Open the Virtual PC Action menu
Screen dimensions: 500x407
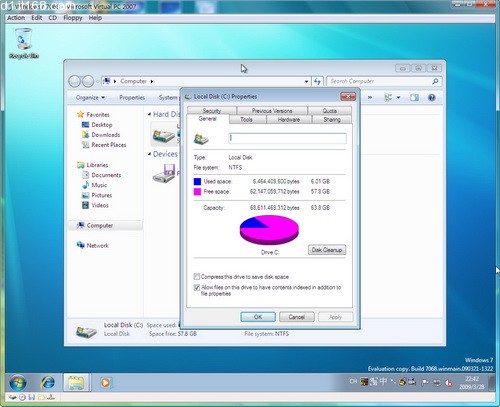click(16, 18)
